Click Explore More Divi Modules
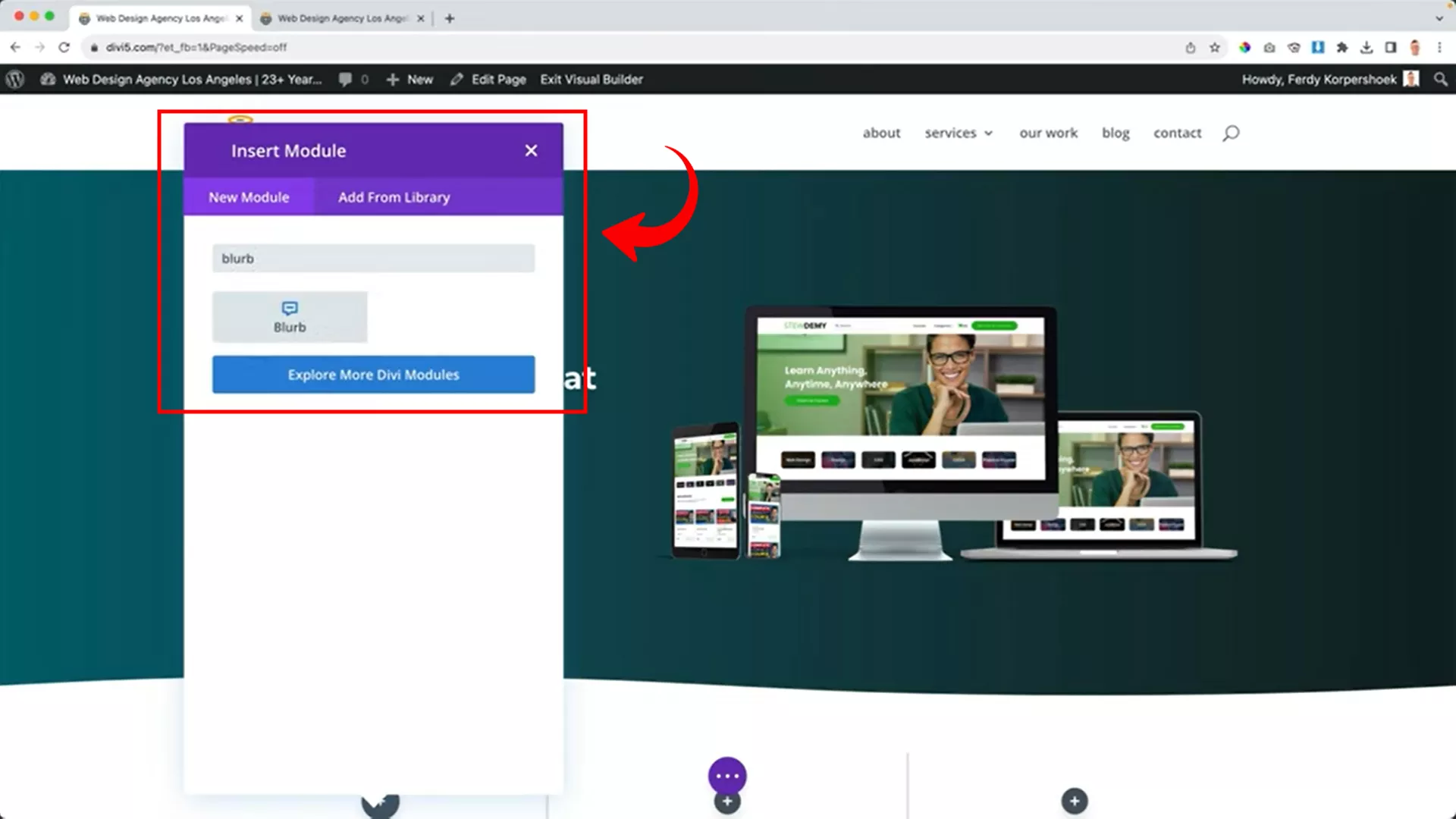 [x=373, y=374]
